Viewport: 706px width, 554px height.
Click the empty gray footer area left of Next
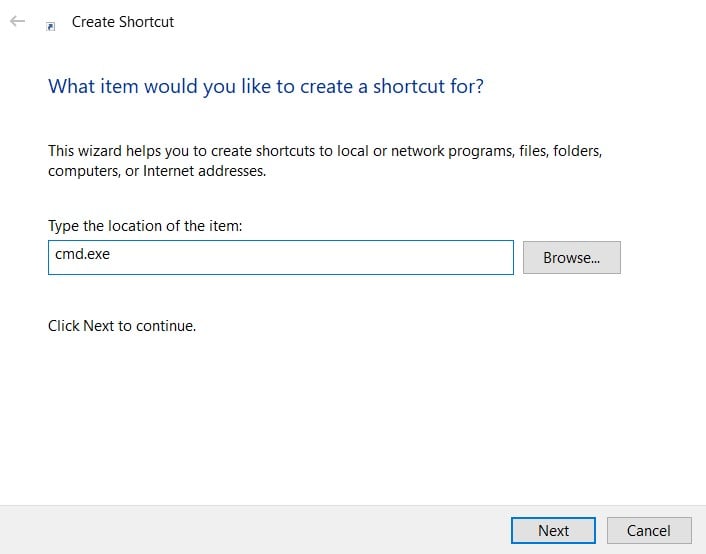click(250, 529)
